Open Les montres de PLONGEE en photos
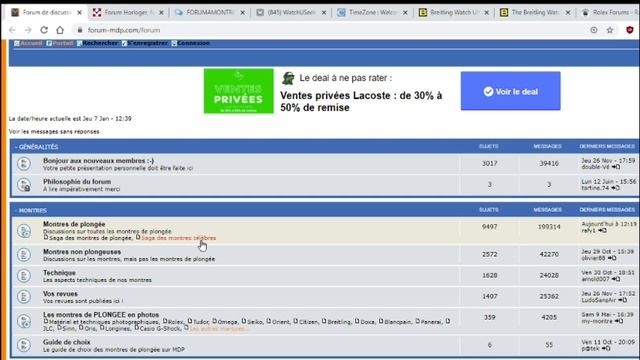640x360 pixels. coord(101,315)
